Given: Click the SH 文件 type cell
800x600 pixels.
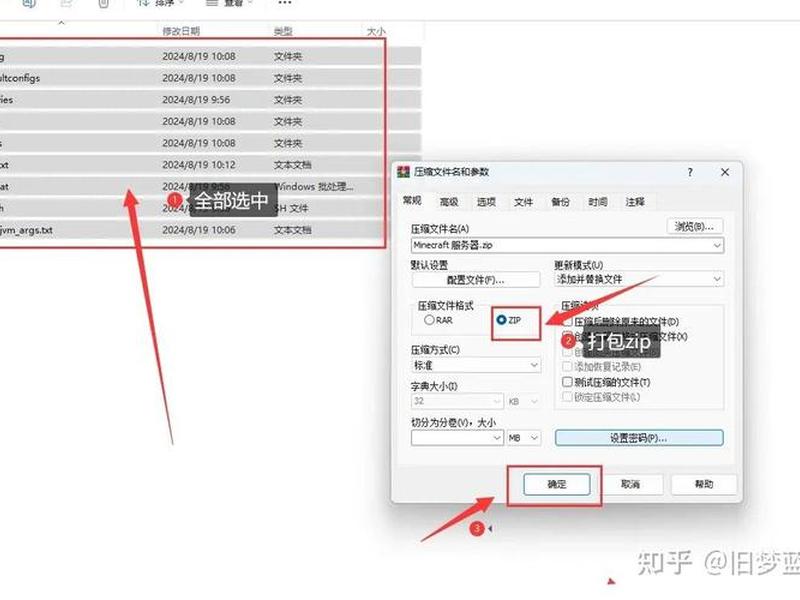Looking at the screenshot, I should [291, 208].
